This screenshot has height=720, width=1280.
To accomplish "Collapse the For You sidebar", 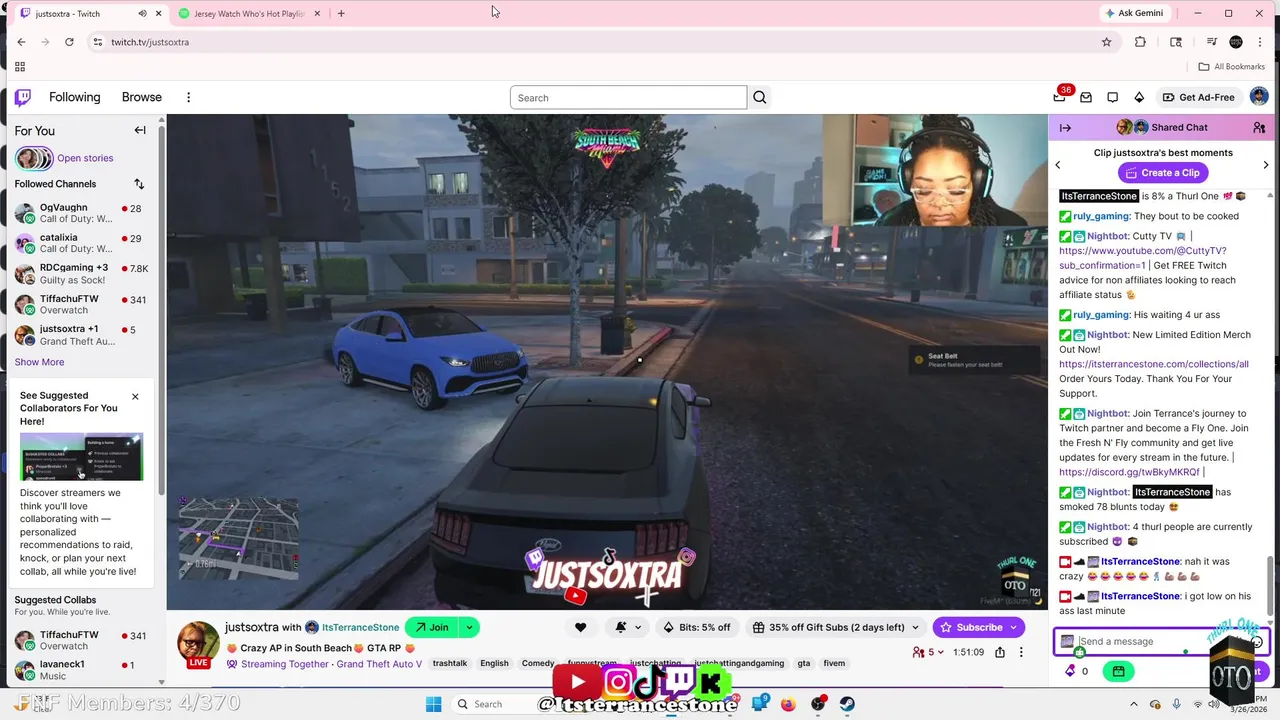I will coord(140,130).
